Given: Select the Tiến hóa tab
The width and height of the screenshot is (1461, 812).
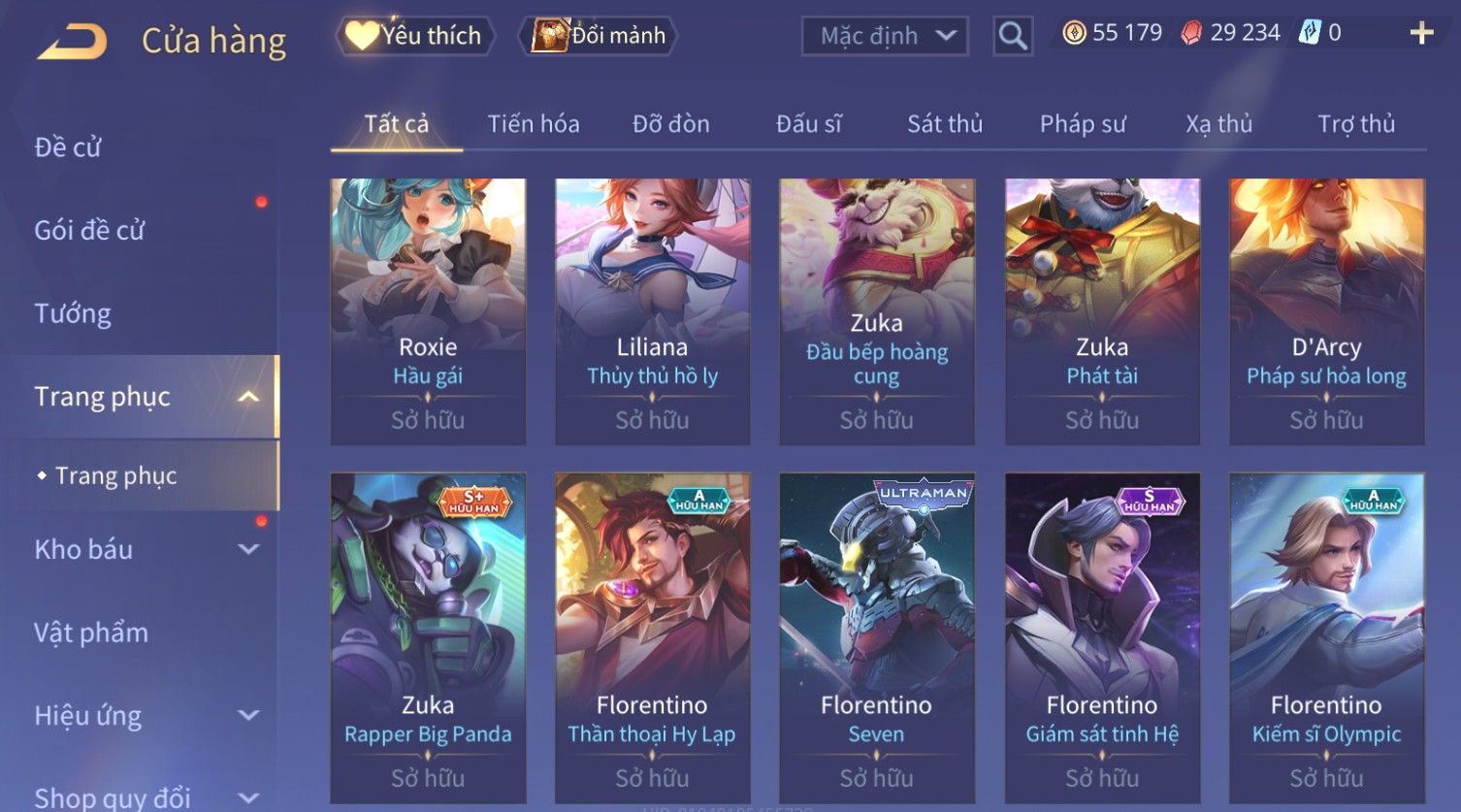Looking at the screenshot, I should click(x=534, y=124).
